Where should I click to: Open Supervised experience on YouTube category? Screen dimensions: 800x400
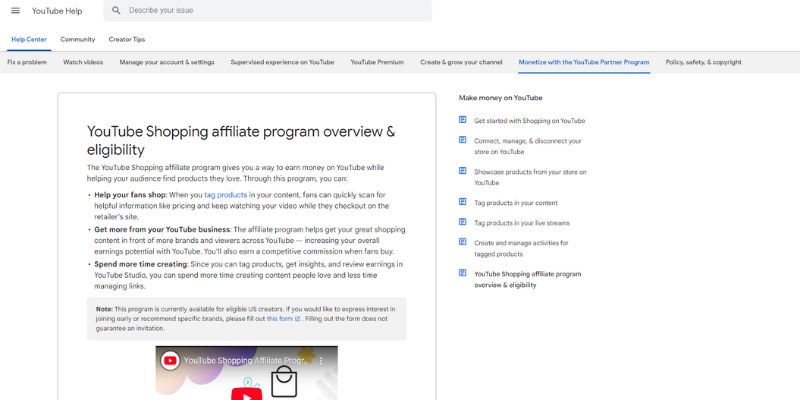point(282,62)
